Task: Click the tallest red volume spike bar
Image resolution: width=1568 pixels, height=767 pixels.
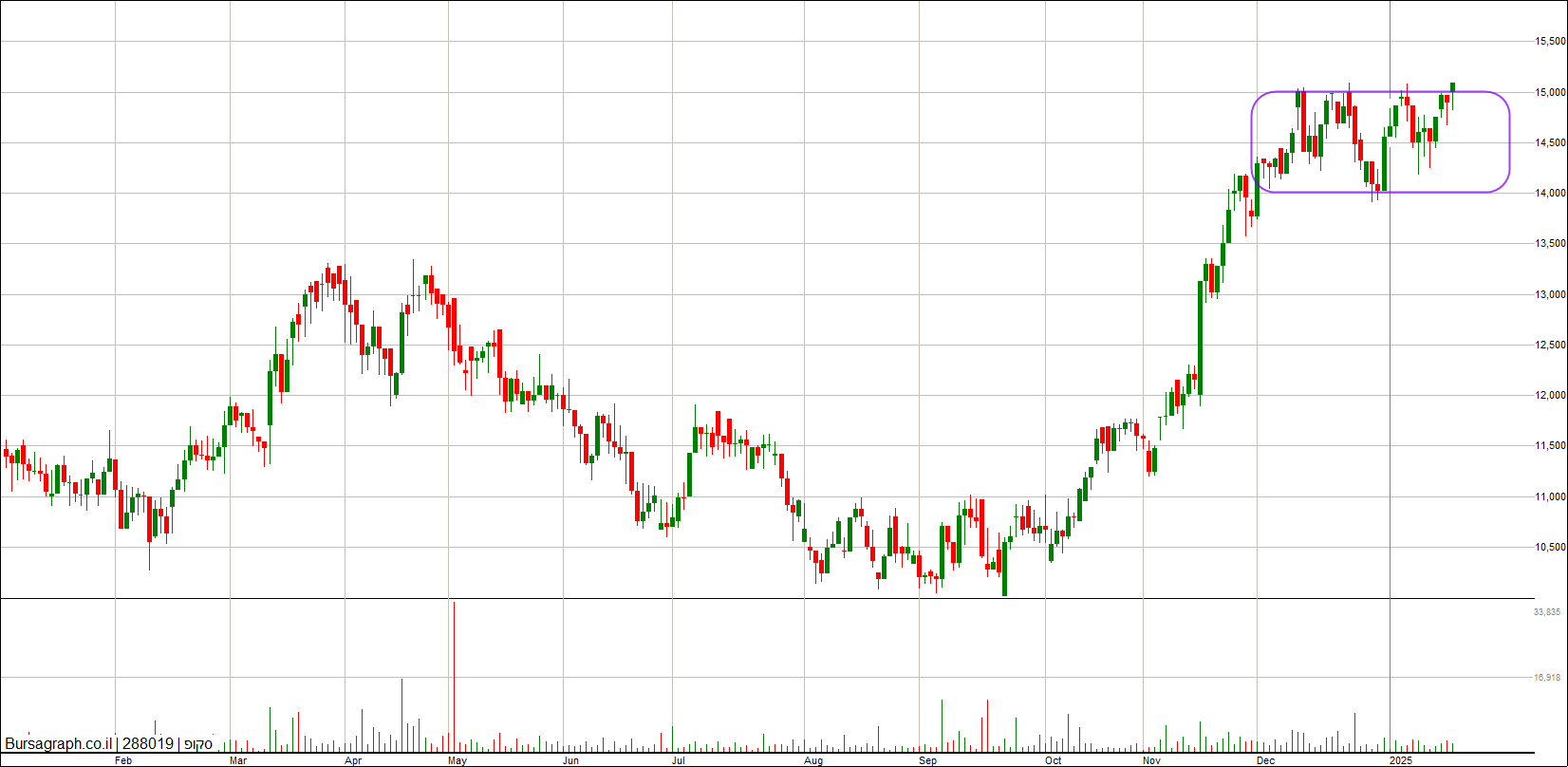Action: [455, 676]
